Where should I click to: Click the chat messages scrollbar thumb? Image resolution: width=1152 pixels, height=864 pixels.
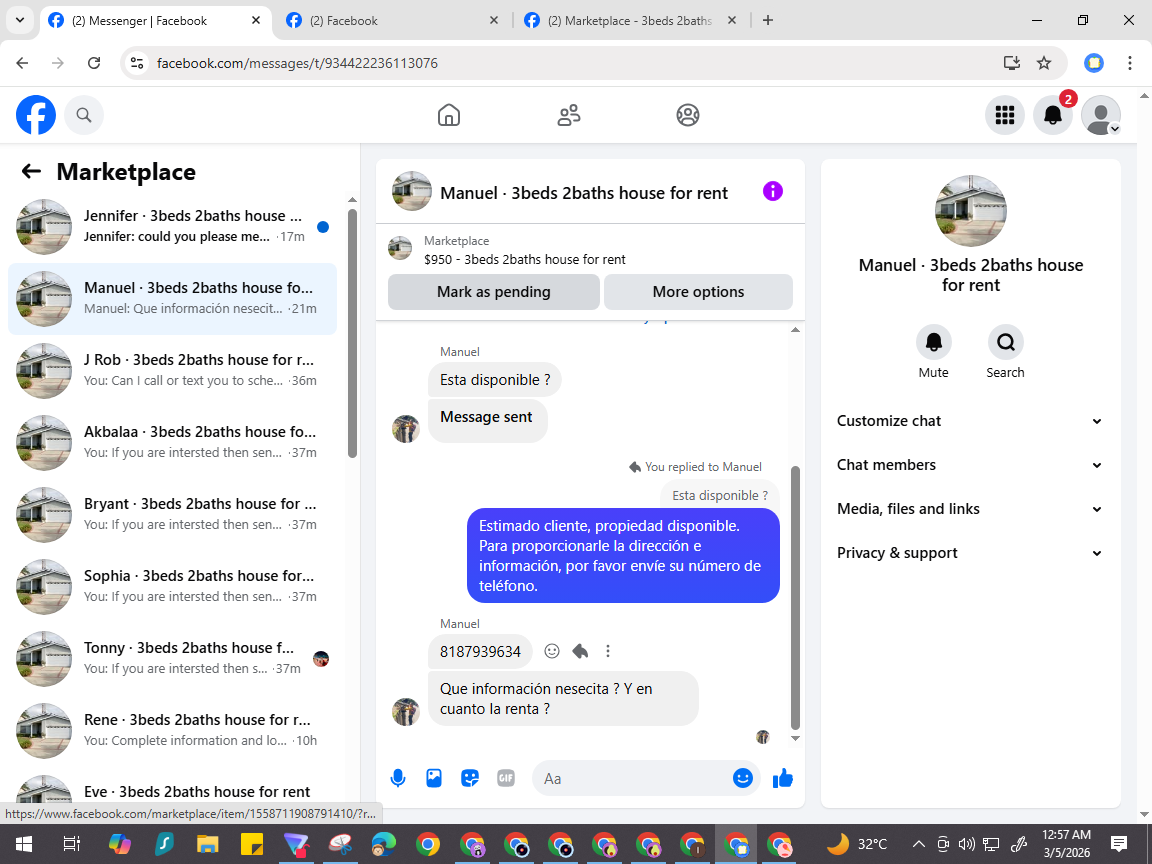tap(795, 597)
